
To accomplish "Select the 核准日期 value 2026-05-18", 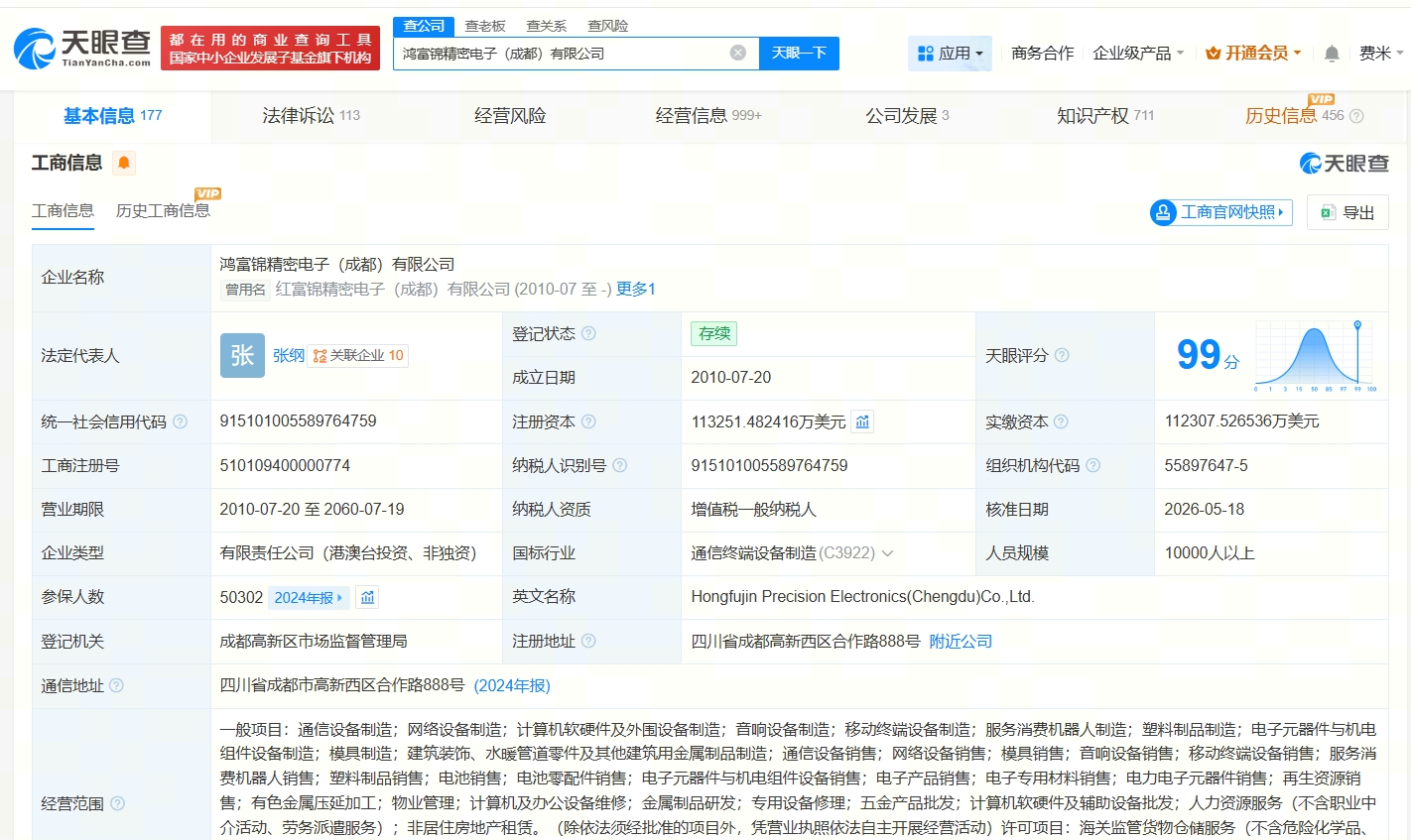I will click(1205, 509).
